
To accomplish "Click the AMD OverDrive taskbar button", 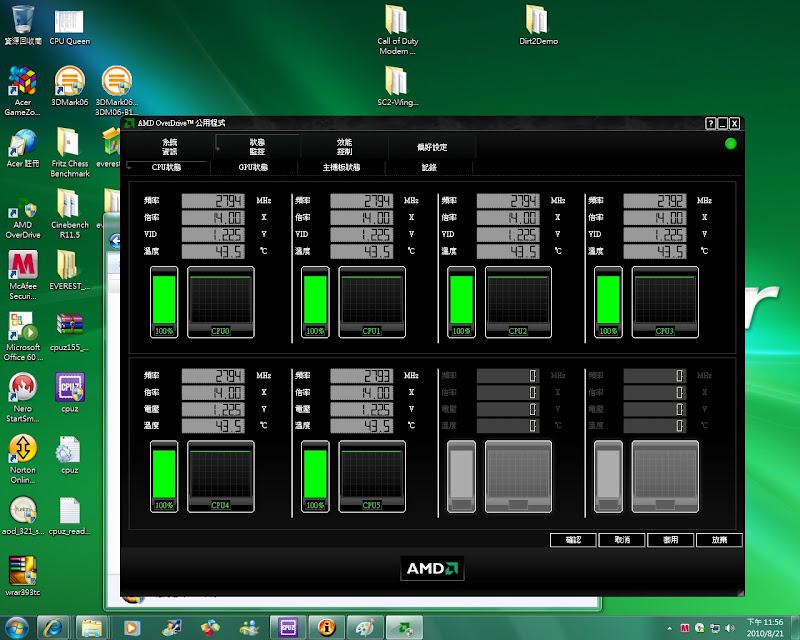I will tap(404, 627).
